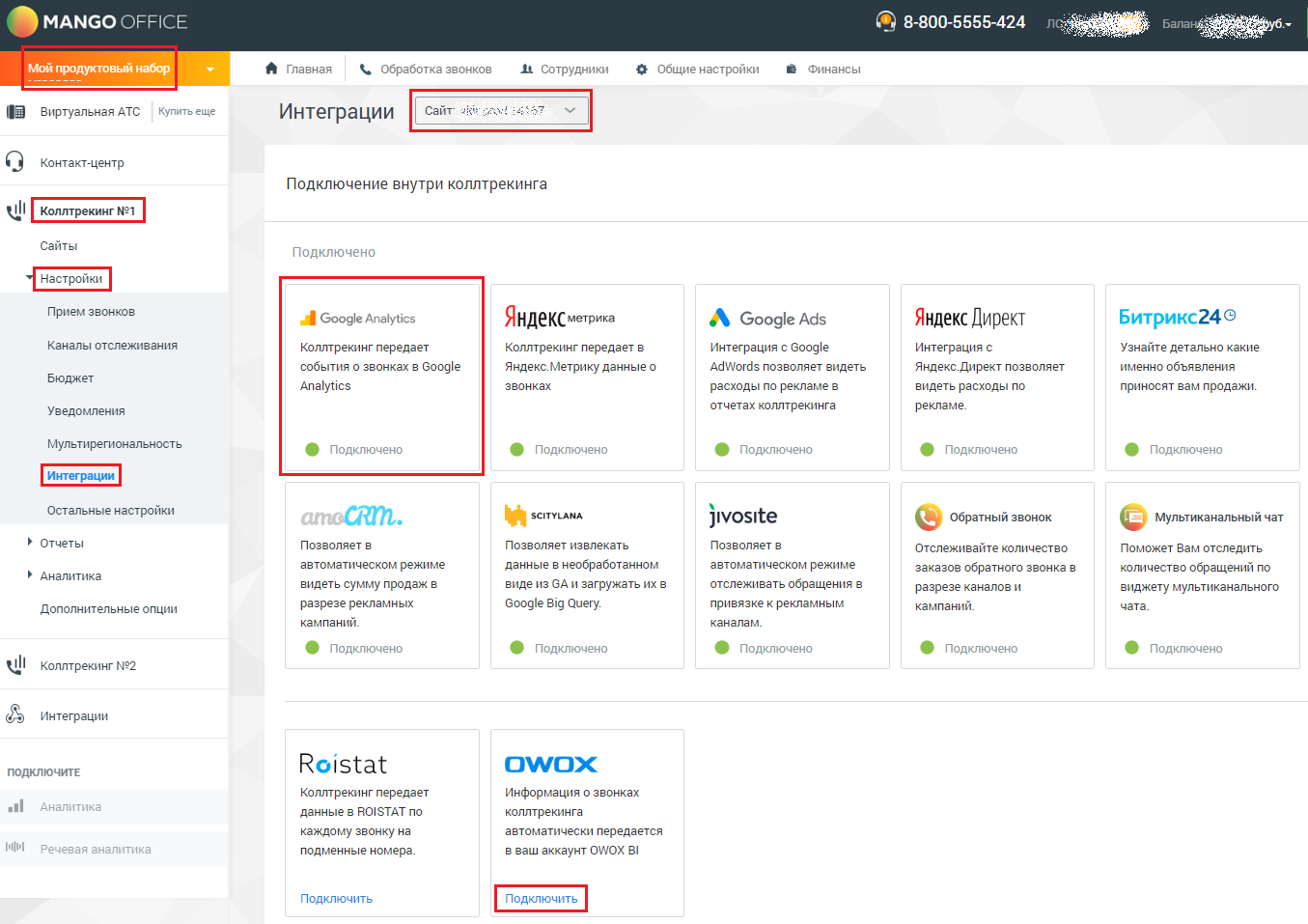The image size is (1308, 924).
Task: Open the Scitylana integration card description
Action: [x=585, y=574]
